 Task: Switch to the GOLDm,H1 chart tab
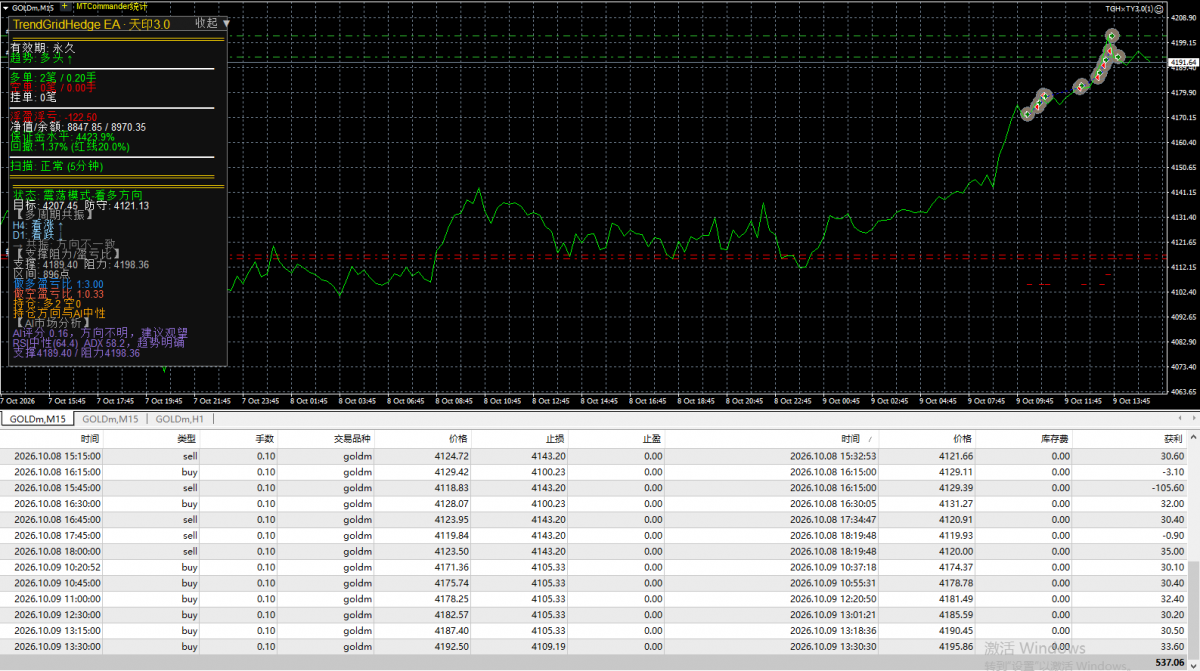coord(179,419)
